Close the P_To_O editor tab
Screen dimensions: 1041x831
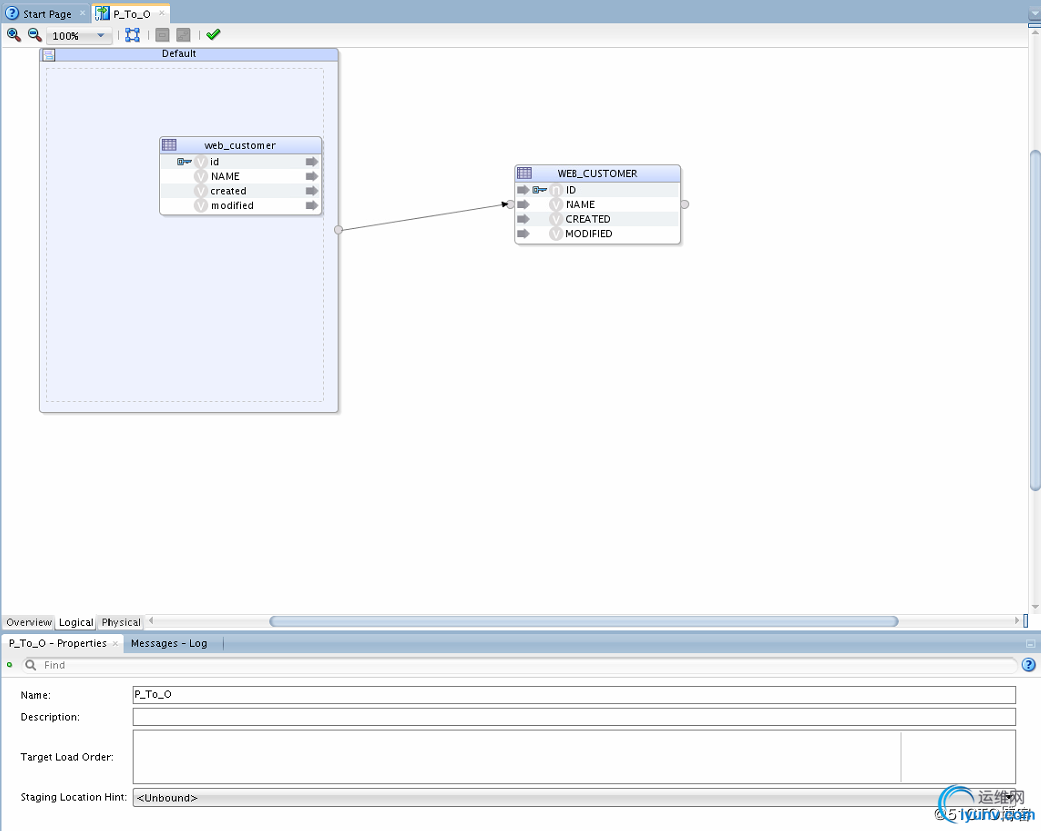pos(162,13)
